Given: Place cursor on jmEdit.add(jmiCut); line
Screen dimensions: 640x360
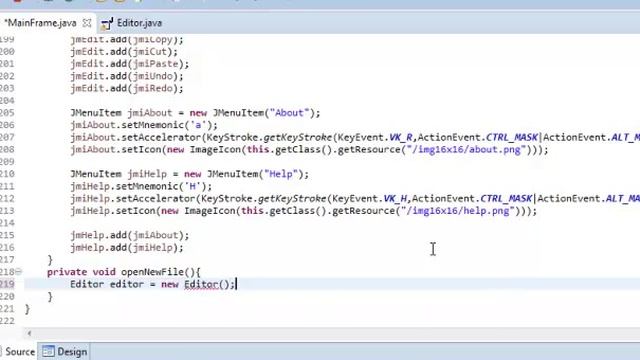Looking at the screenshot, I should [124, 51].
